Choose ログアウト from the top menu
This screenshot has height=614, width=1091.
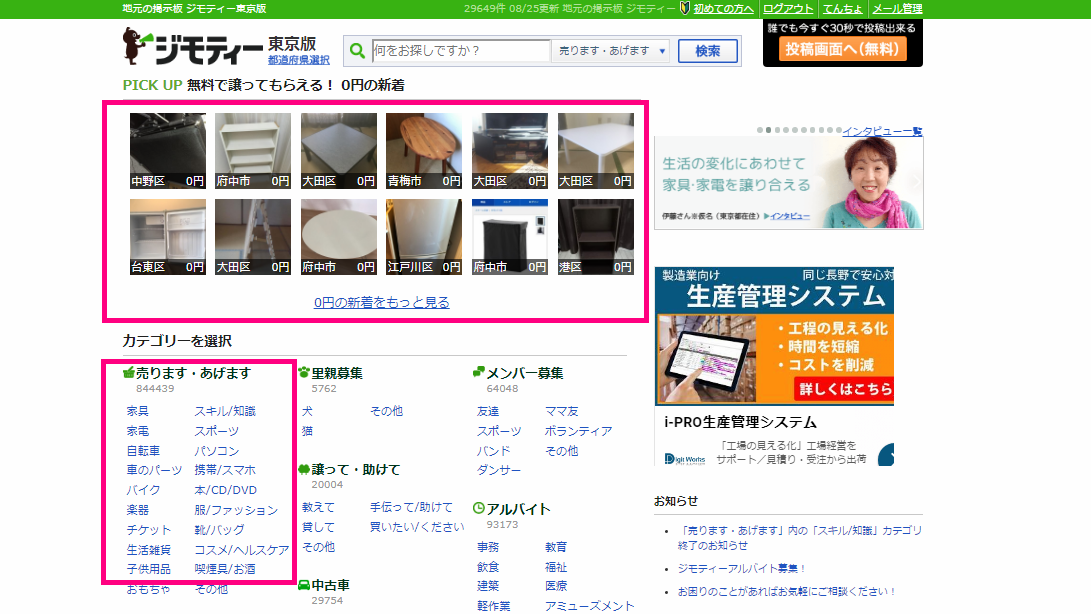coord(788,8)
